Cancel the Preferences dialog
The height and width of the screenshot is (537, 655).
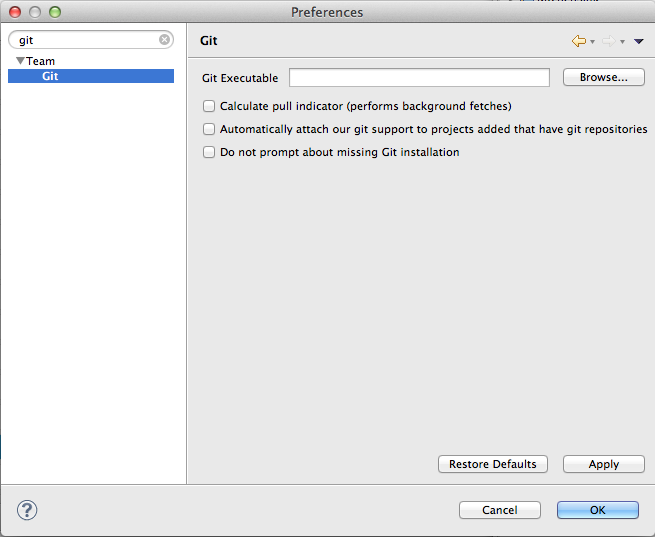[500, 510]
